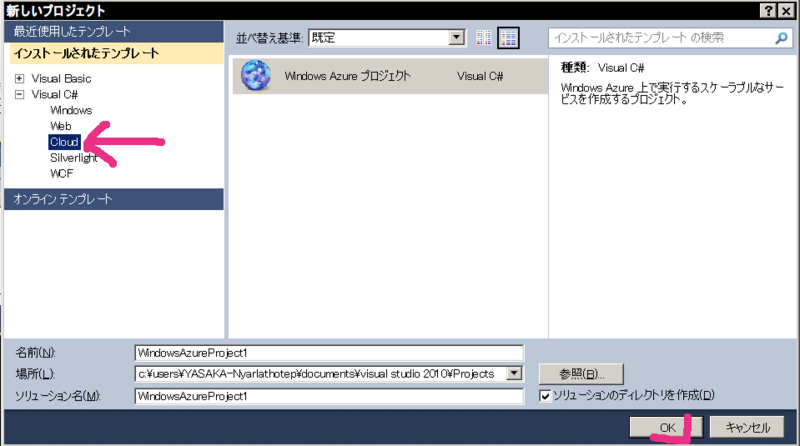This screenshot has width=800, height=446.
Task: Select the WCF category in tree
Action: [x=62, y=174]
